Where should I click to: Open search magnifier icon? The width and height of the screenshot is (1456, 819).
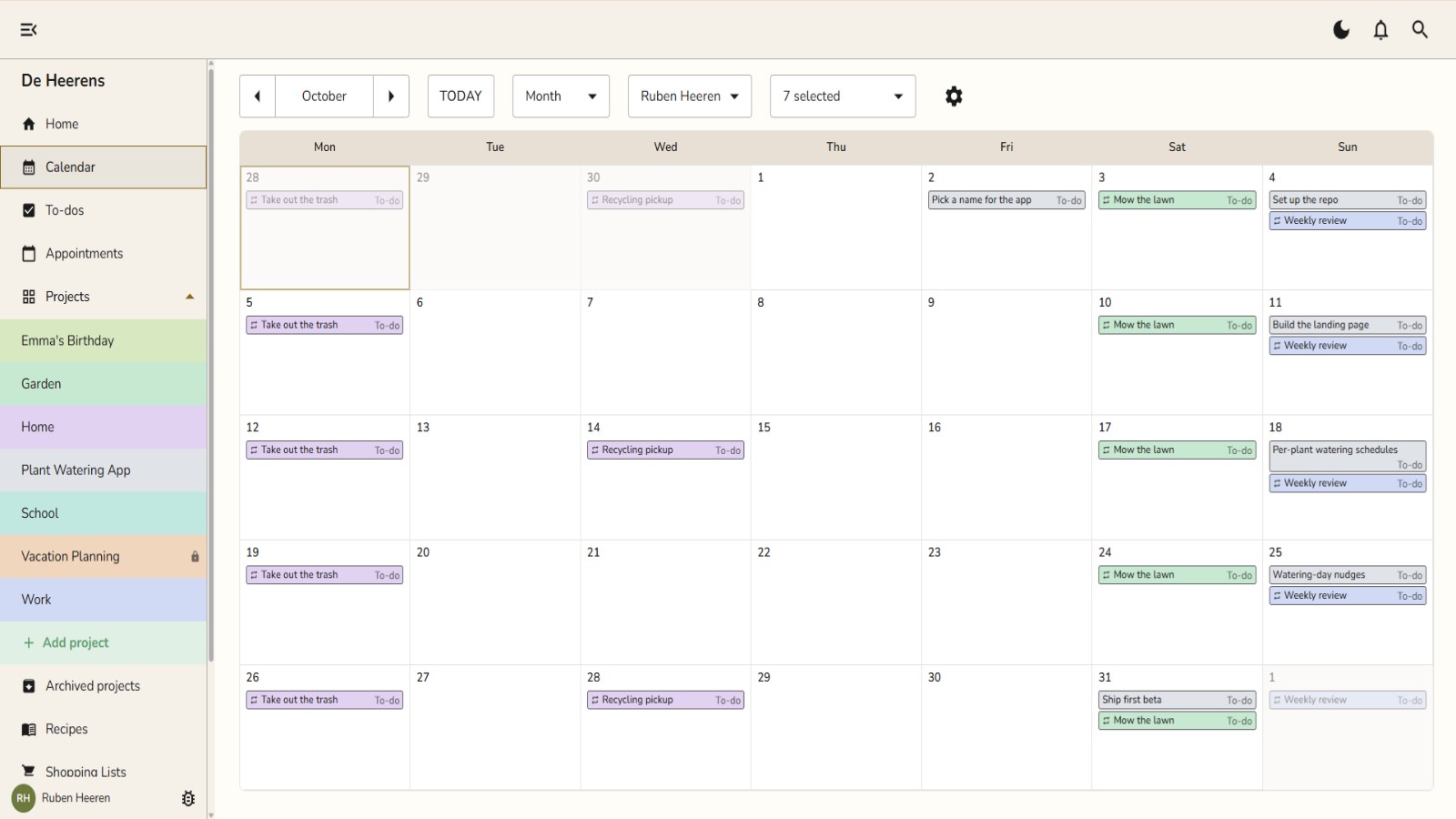coord(1420,30)
